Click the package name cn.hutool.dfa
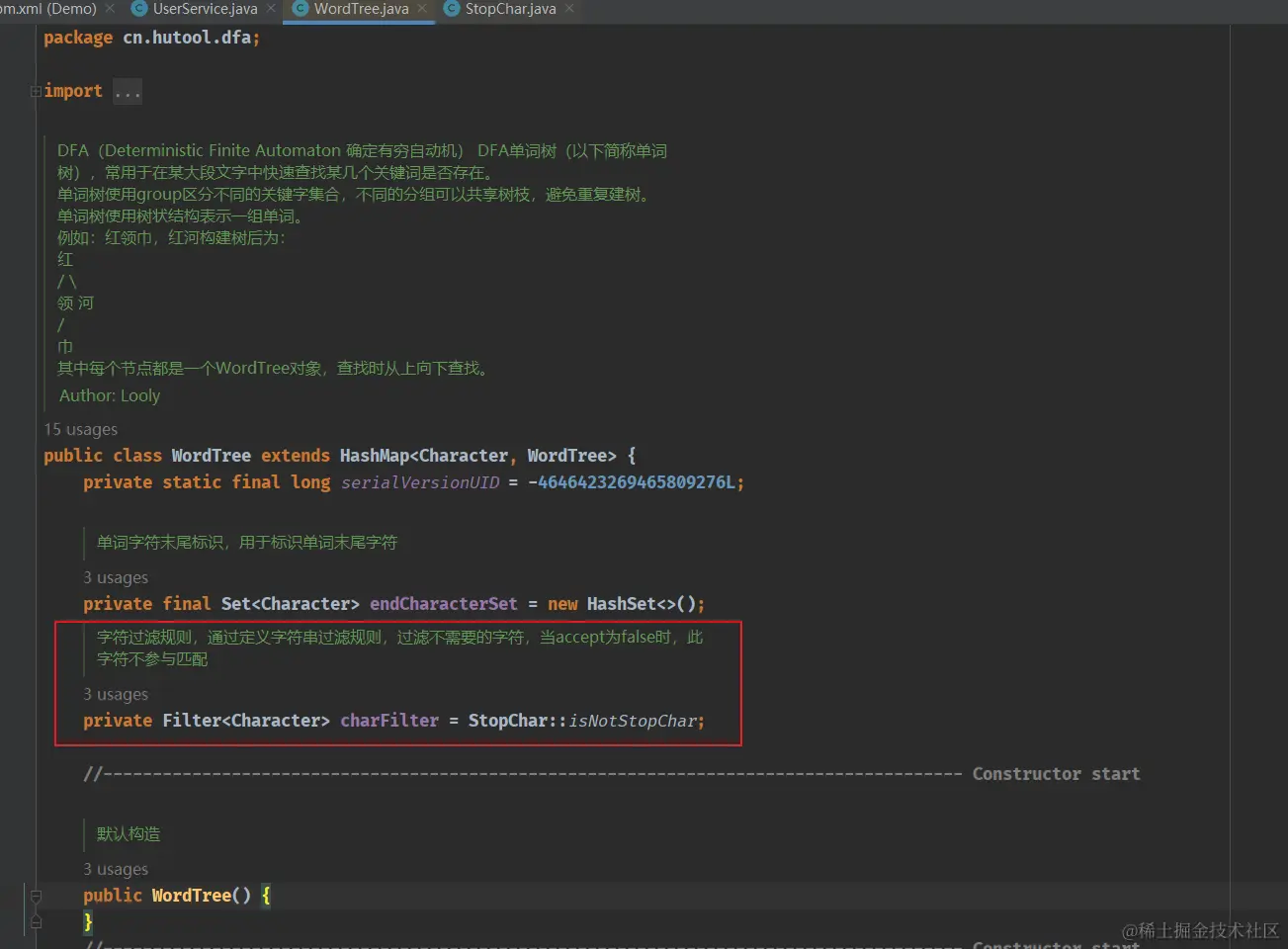The width and height of the screenshot is (1288, 949). click(187, 38)
